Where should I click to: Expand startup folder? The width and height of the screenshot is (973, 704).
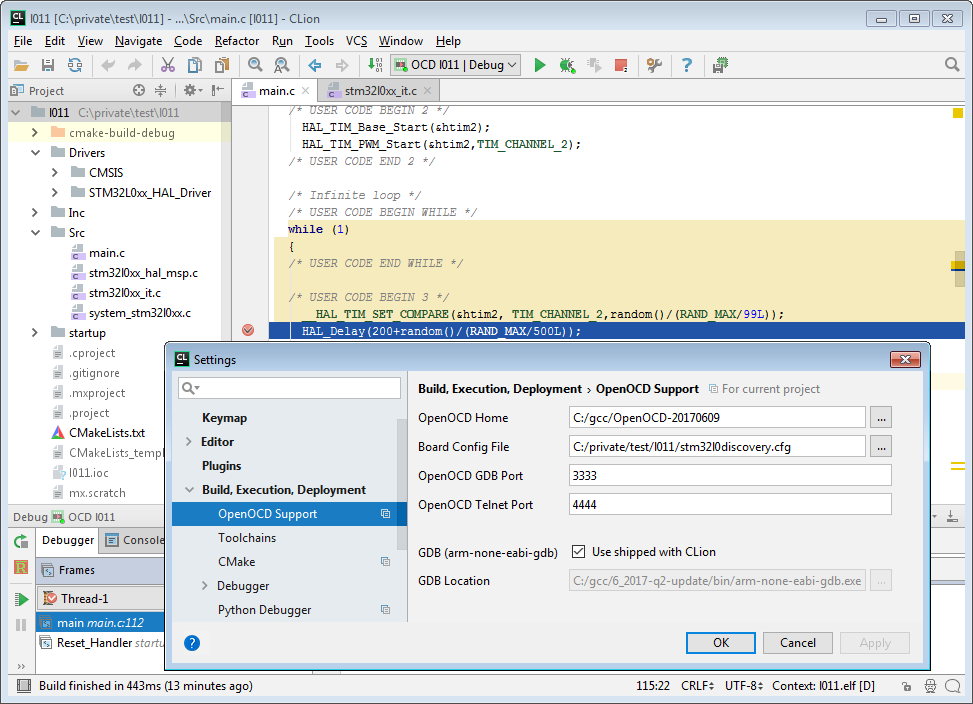pos(35,332)
